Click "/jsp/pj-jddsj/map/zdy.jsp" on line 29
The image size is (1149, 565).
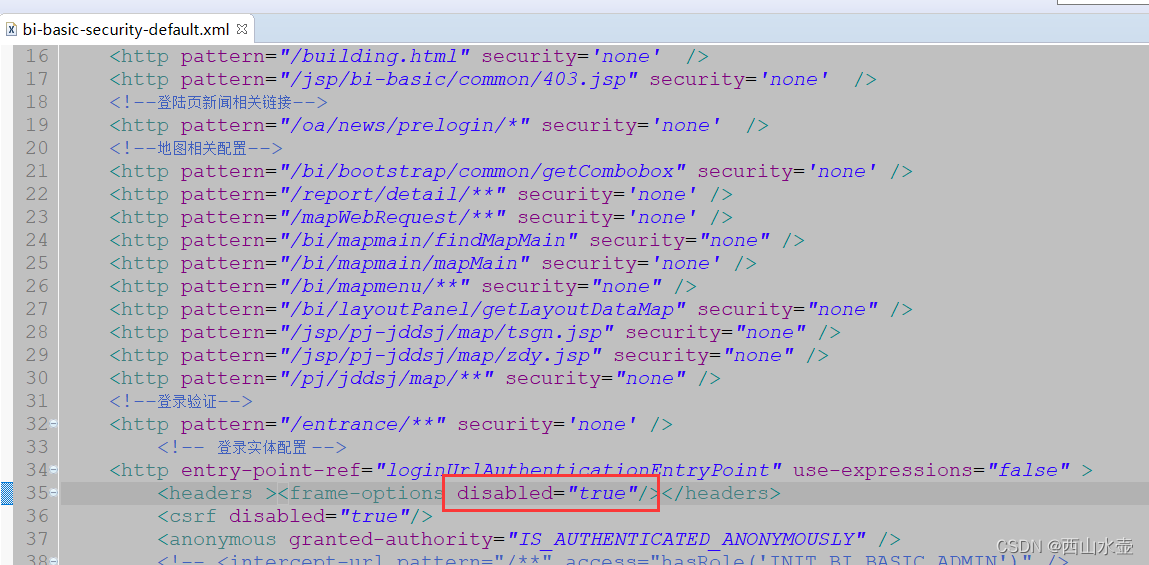pyautogui.click(x=440, y=355)
